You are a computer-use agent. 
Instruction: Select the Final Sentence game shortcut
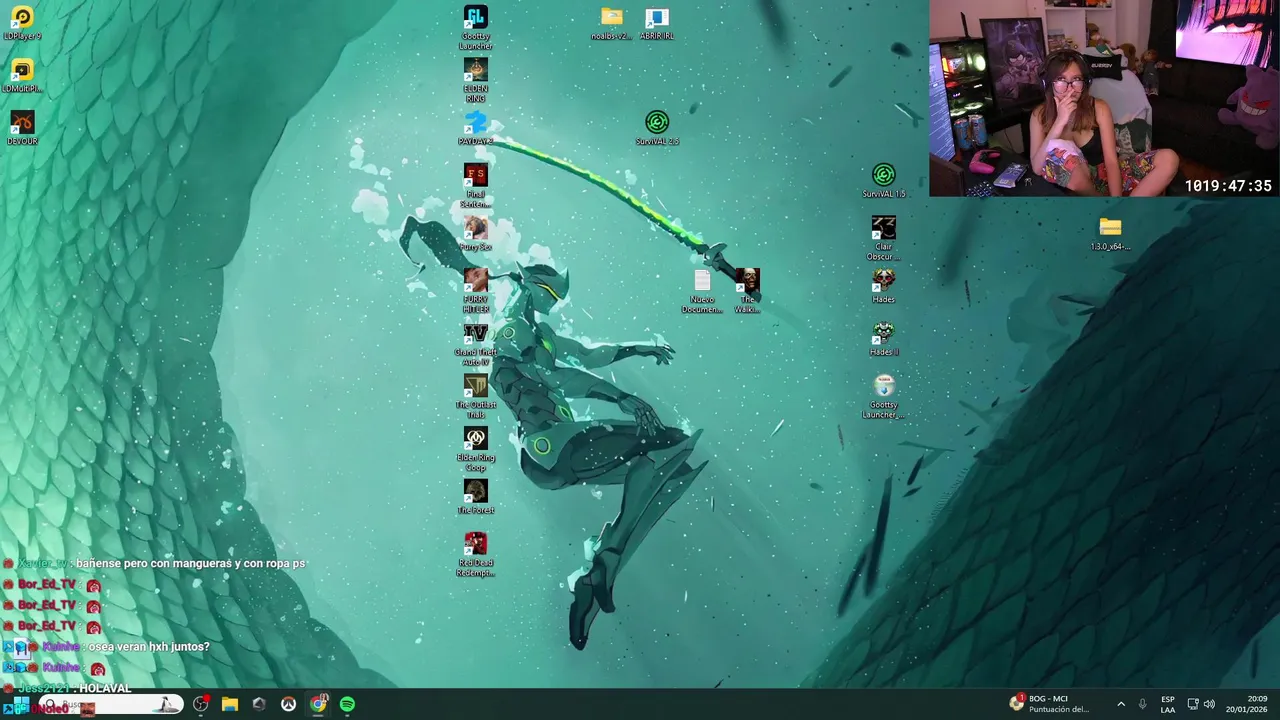475,187
